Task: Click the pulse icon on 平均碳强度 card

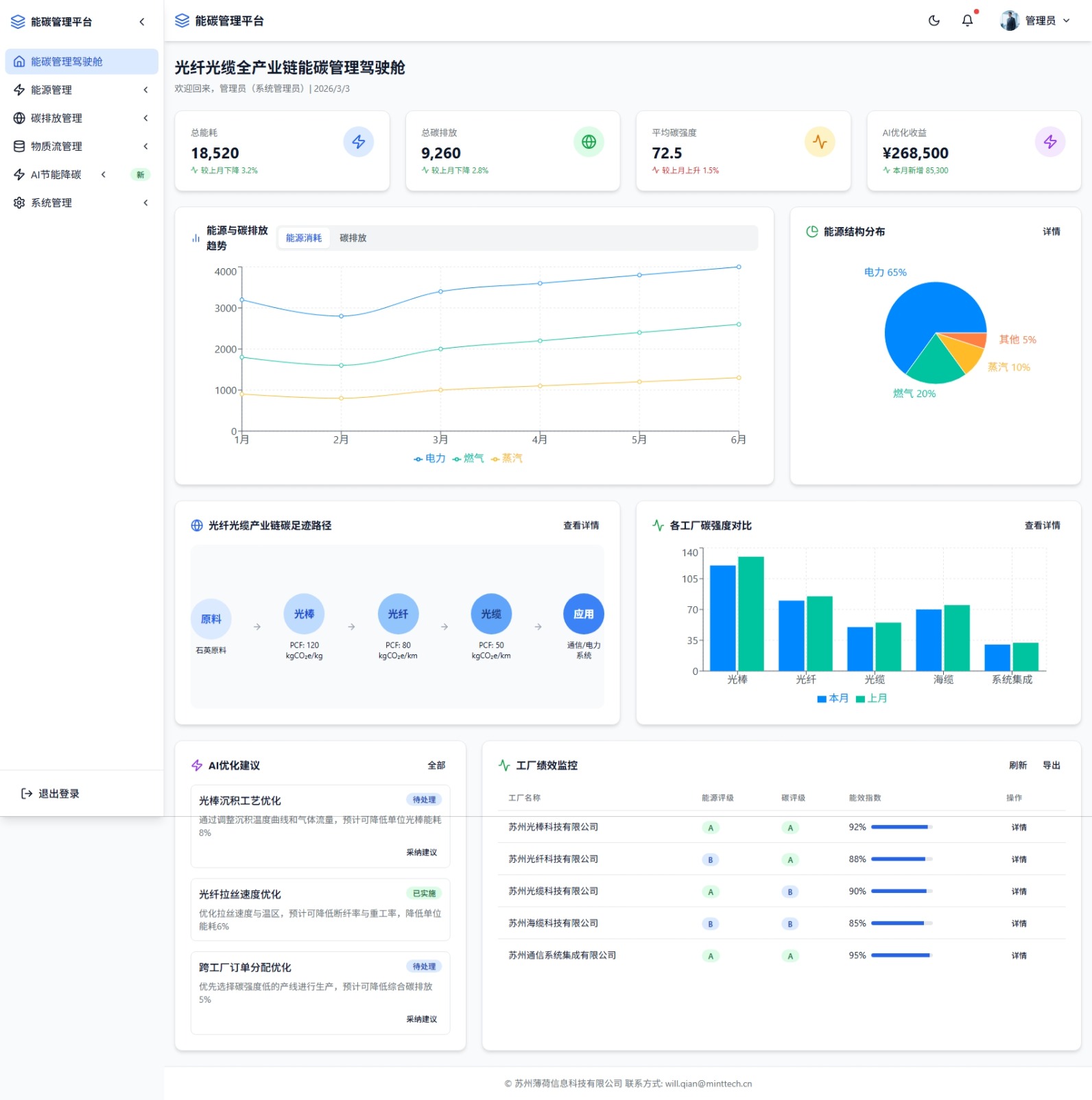Action: (819, 142)
